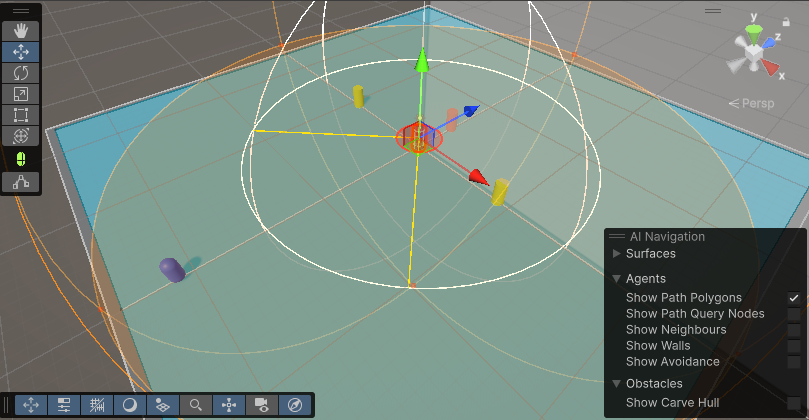
Task: Toggle the Tools overlay with four-arrow icon
Action: pos(31,405)
